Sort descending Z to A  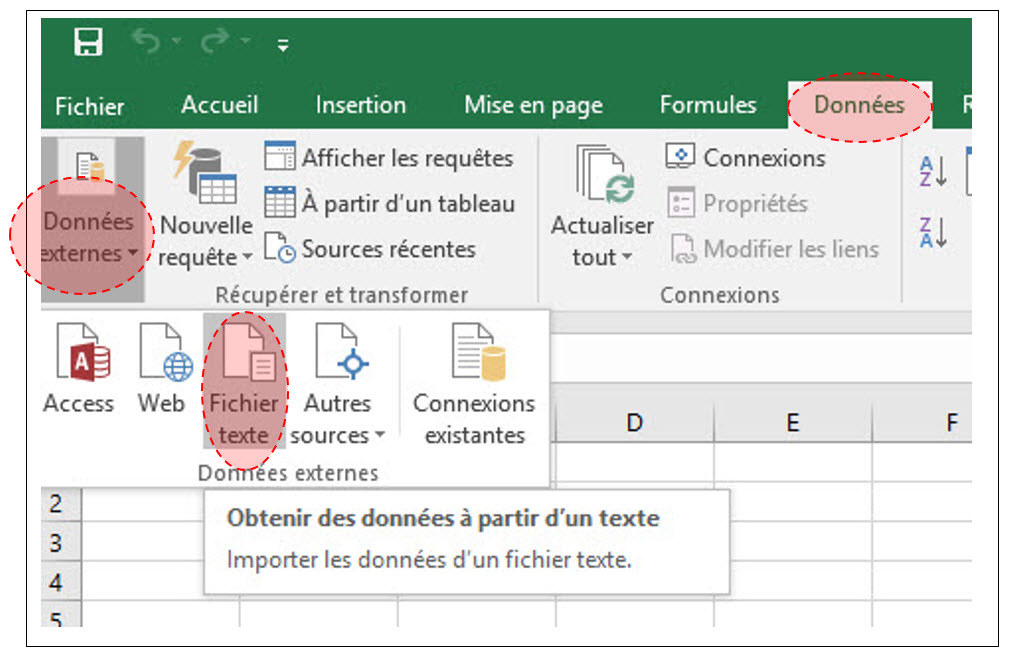(x=932, y=232)
